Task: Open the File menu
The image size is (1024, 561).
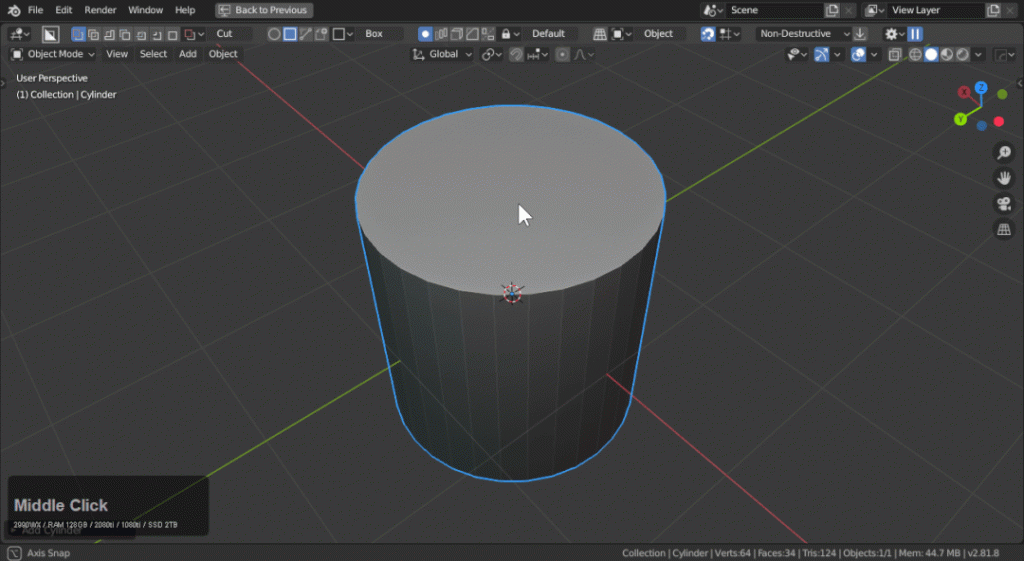Action: click(35, 10)
